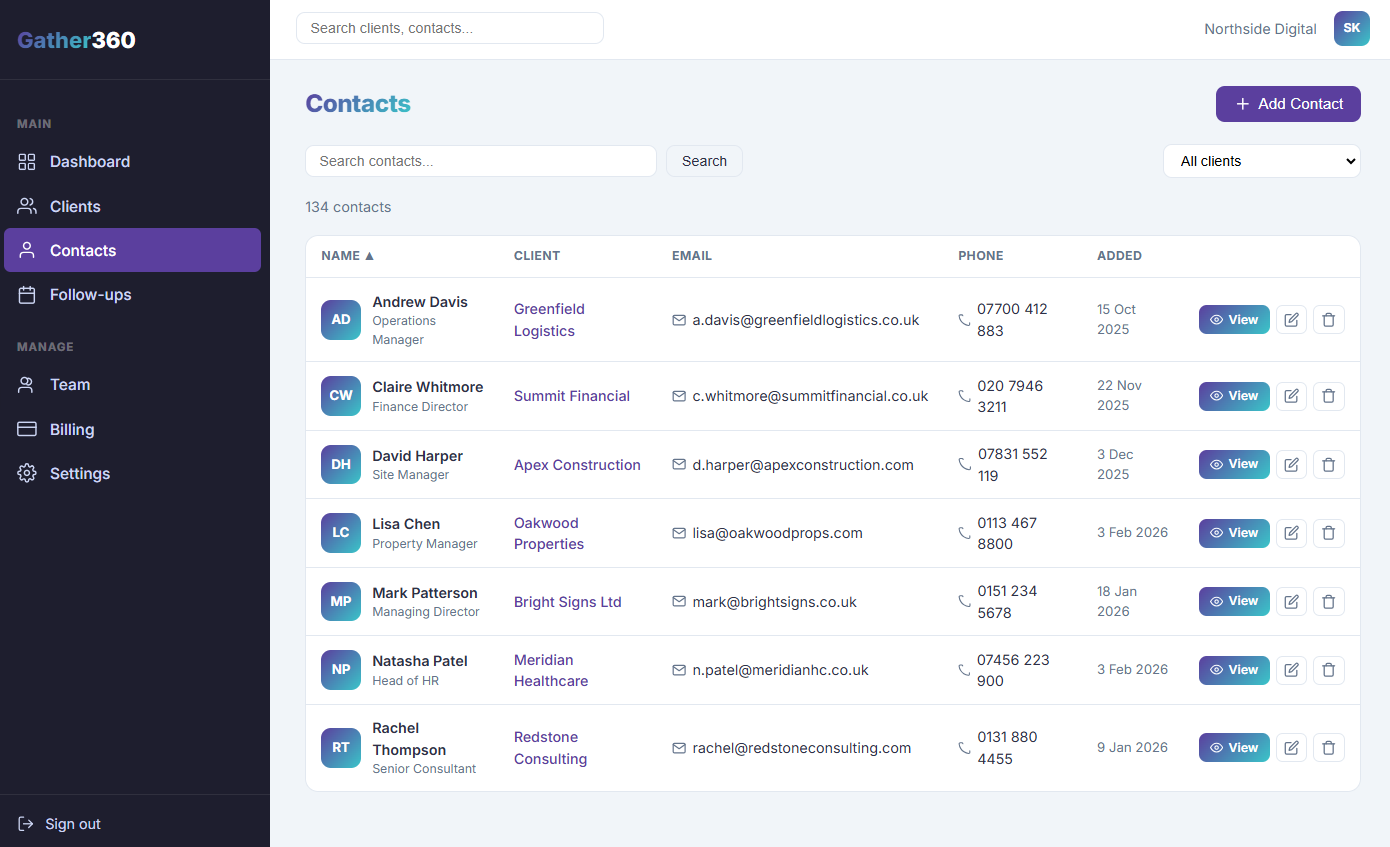Click the phone icon next to Lisa Chen
This screenshot has width=1390, height=847.
963,533
